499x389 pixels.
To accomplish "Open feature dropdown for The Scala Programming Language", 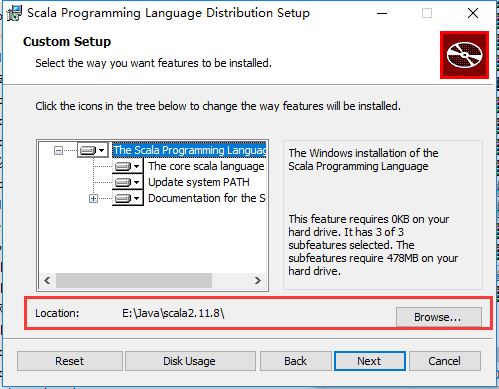I will pyautogui.click(x=93, y=150).
